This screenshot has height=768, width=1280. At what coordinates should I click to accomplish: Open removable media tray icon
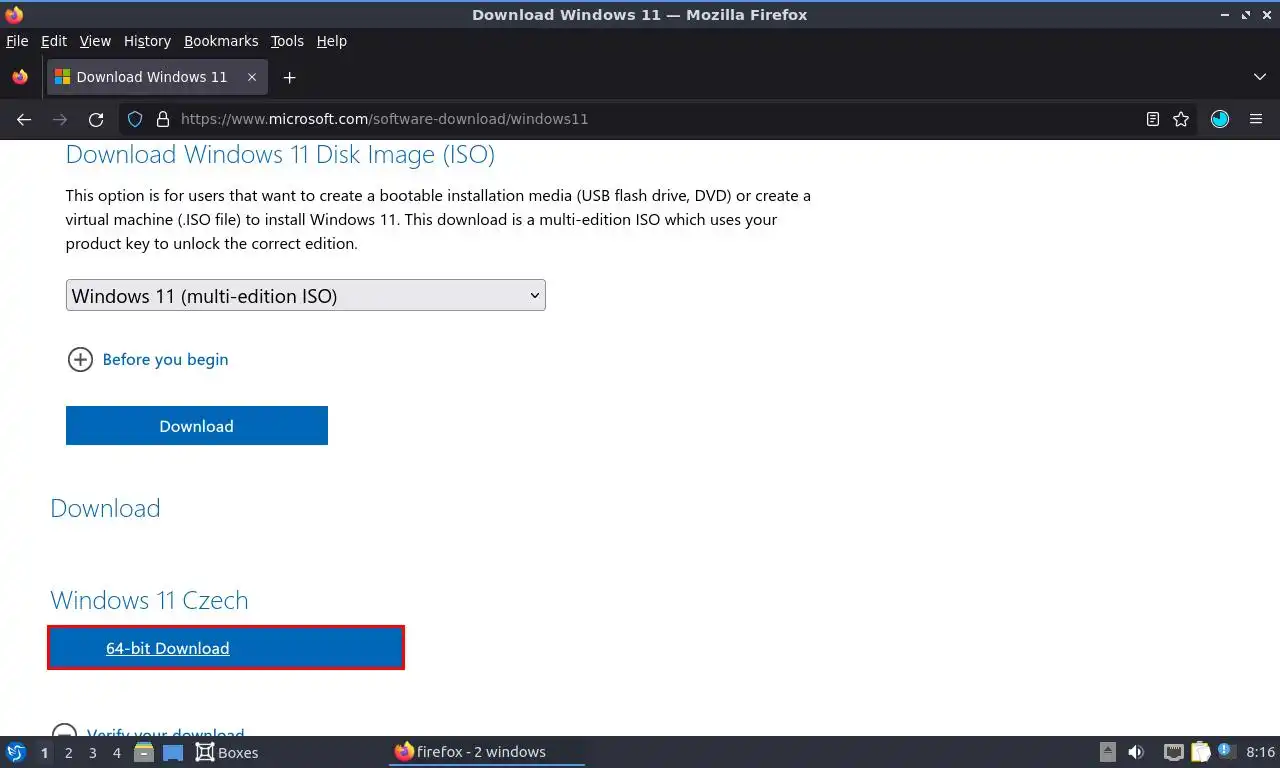pyautogui.click(x=1108, y=752)
